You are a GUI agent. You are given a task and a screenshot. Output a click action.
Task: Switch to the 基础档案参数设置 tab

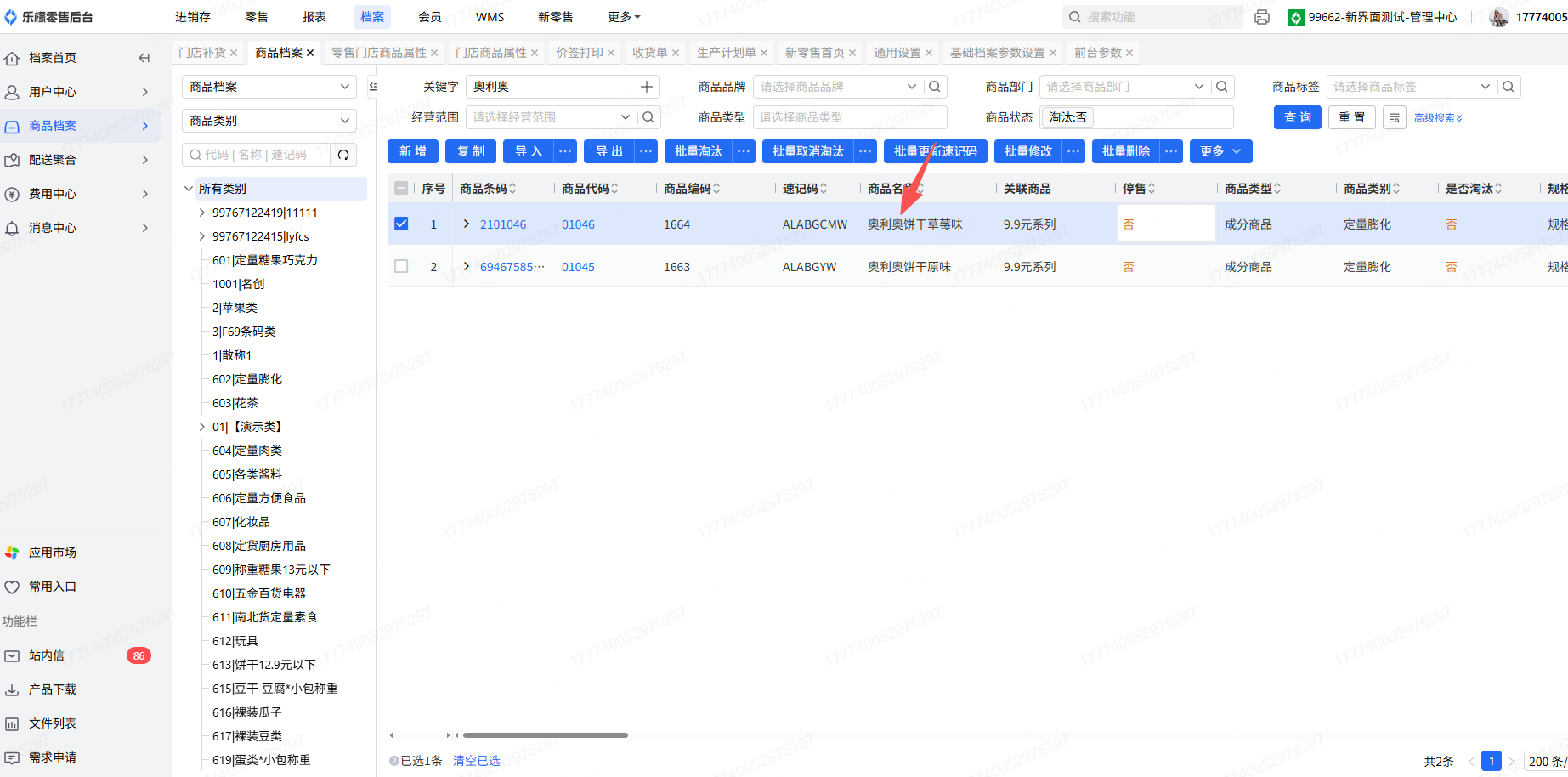[998, 53]
